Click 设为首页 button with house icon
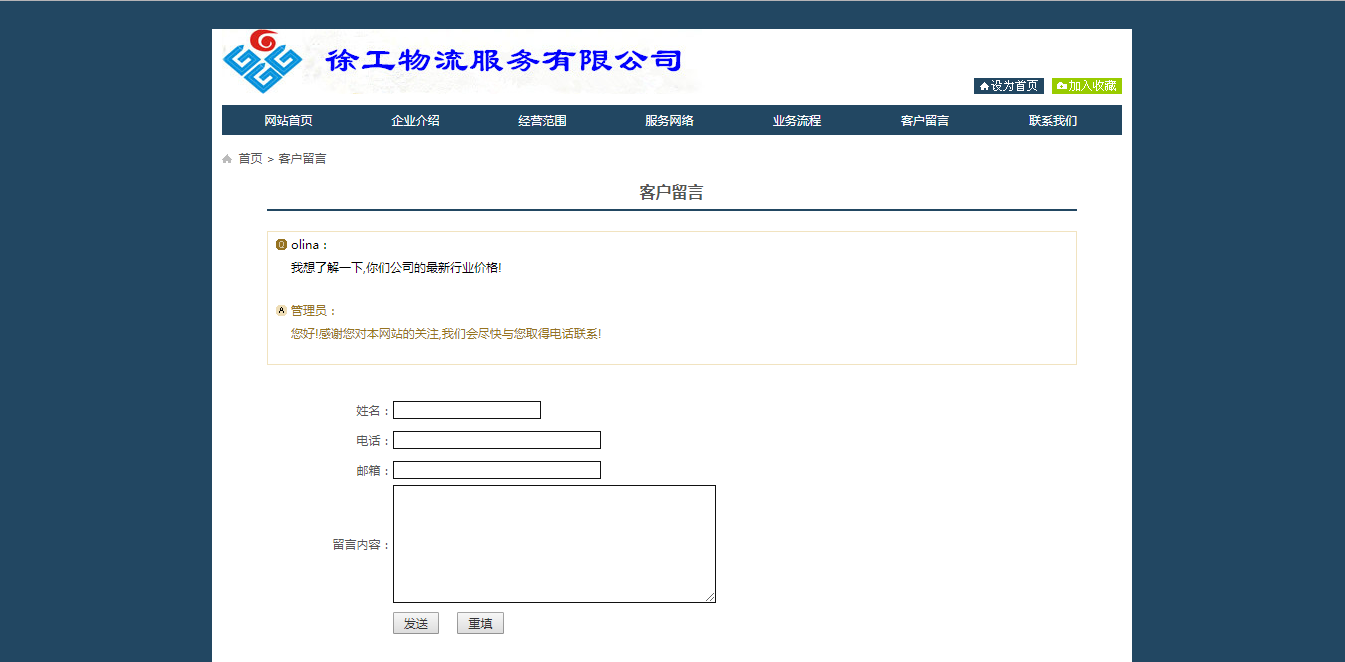Image resolution: width=1345 pixels, height=662 pixels. coord(1008,86)
